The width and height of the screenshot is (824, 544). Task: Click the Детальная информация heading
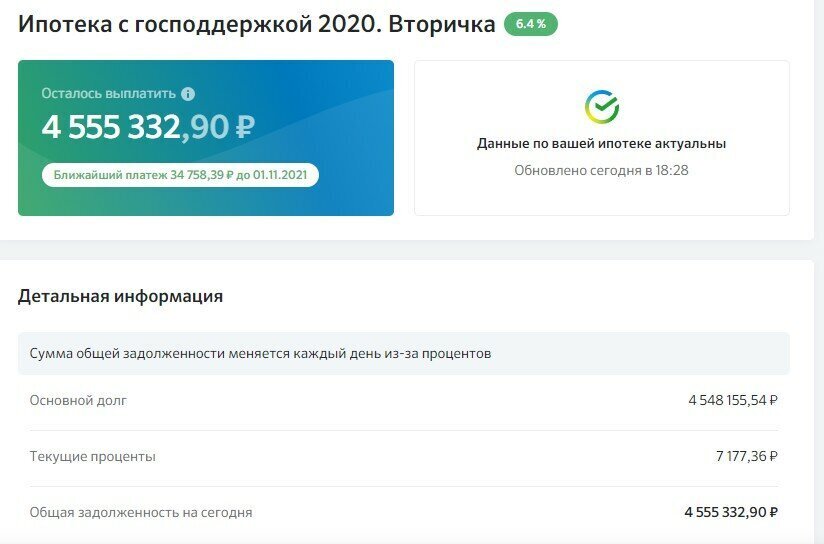coord(120,296)
